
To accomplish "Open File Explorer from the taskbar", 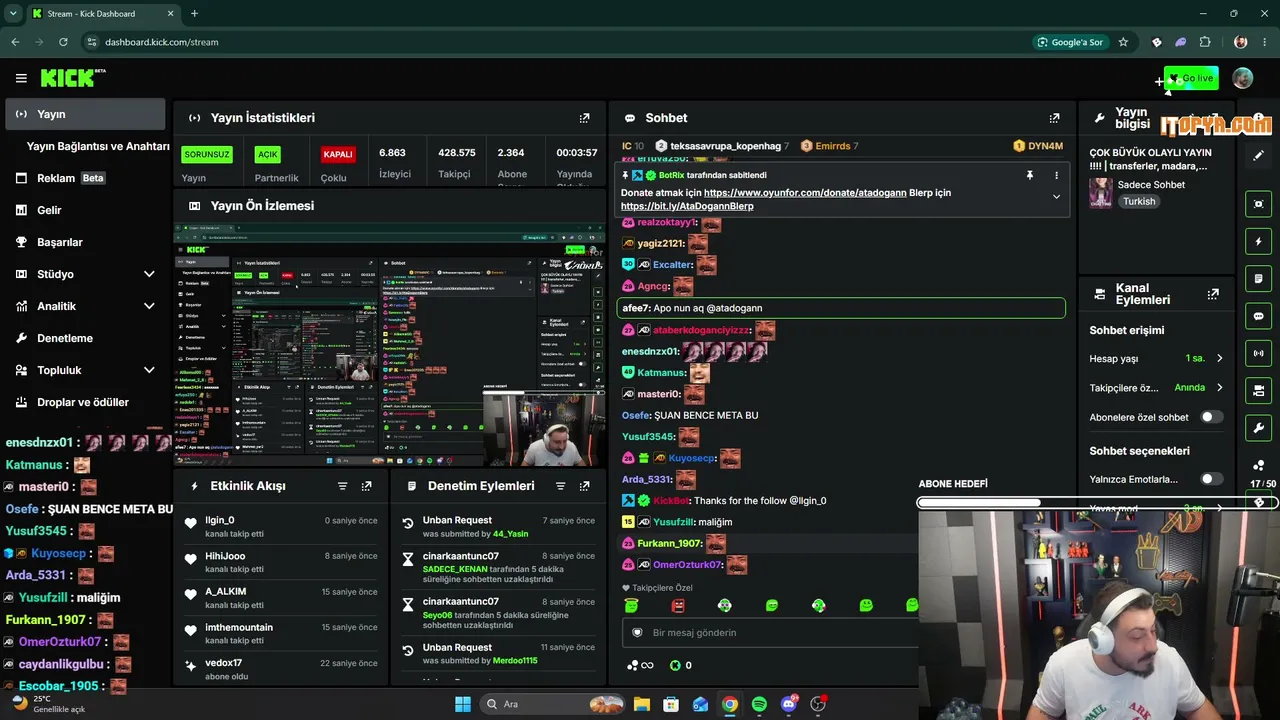I will [x=641, y=704].
